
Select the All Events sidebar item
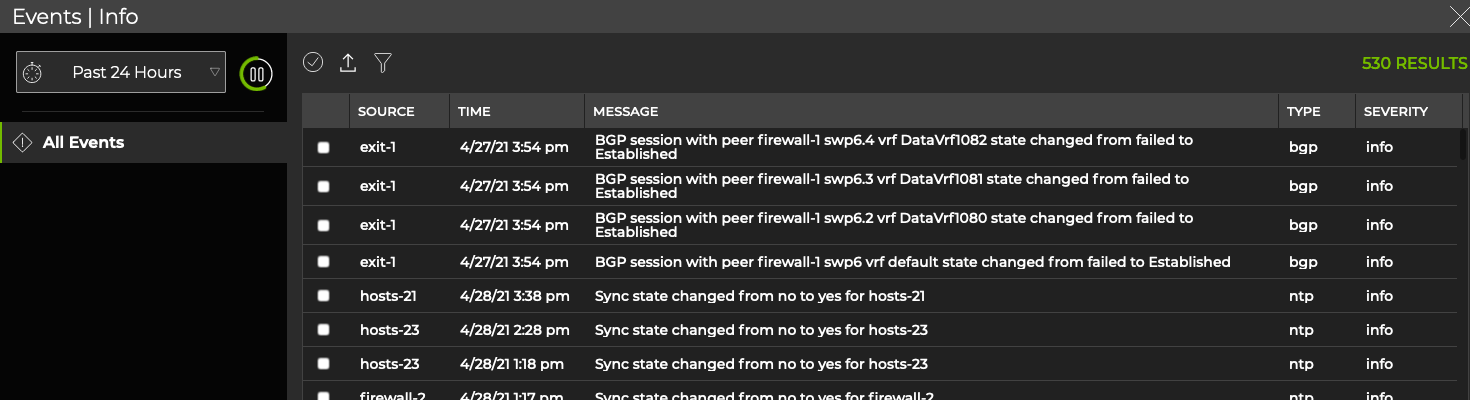(x=83, y=143)
